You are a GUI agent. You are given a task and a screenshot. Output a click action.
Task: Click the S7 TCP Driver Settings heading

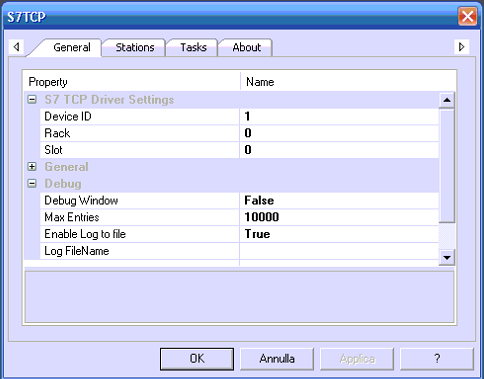tap(109, 99)
